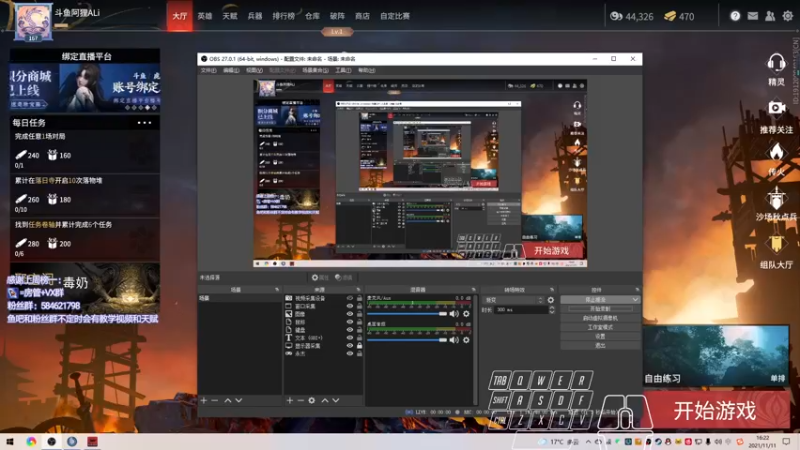800x450 pixels.
Task: Pop out the OBS controls dock
Action: [x=637, y=290]
